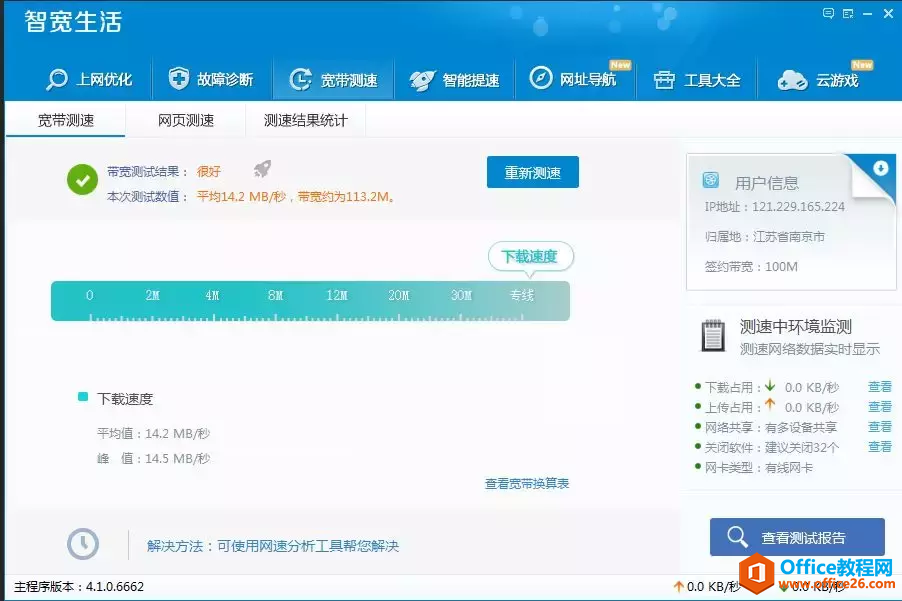The width and height of the screenshot is (902, 601).
Task: Minimize the 智宽生活 window
Action: 867,13
